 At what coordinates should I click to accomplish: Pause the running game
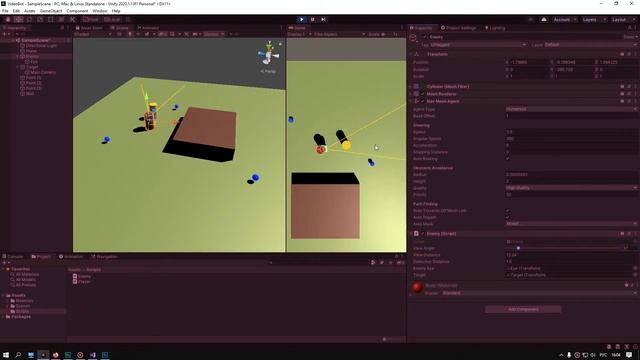tap(313, 19)
